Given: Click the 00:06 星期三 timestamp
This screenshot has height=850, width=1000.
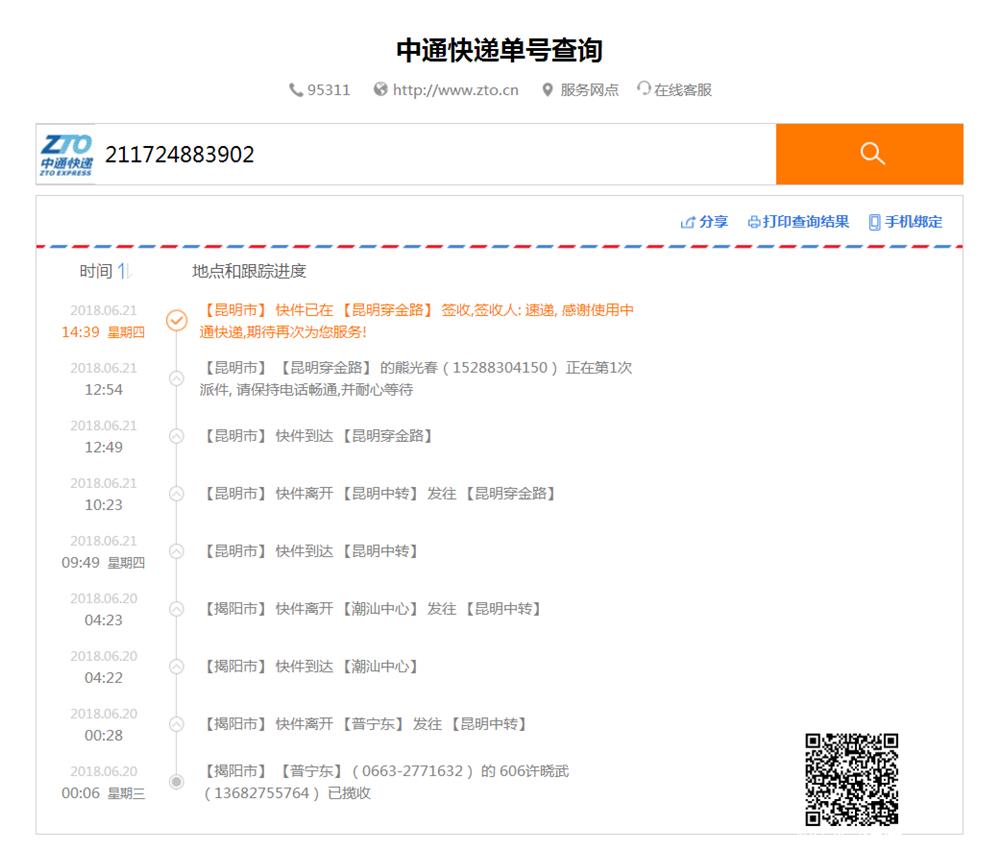Looking at the screenshot, I should (x=103, y=793).
